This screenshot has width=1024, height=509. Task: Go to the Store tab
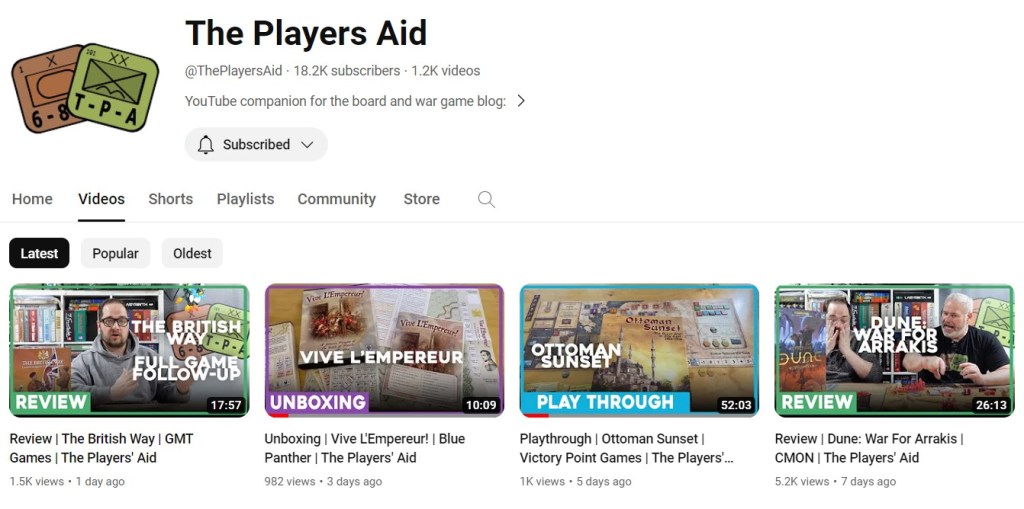pyautogui.click(x=421, y=199)
